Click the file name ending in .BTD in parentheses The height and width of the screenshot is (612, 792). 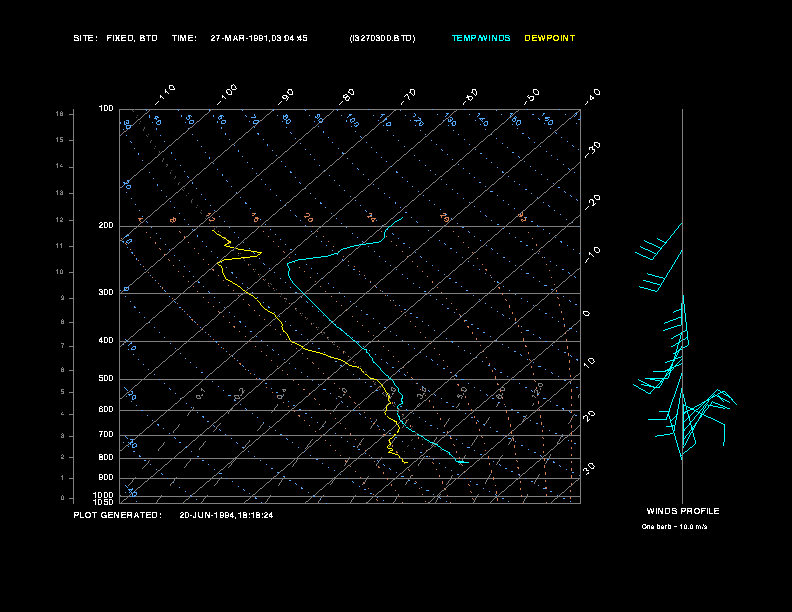coord(382,38)
